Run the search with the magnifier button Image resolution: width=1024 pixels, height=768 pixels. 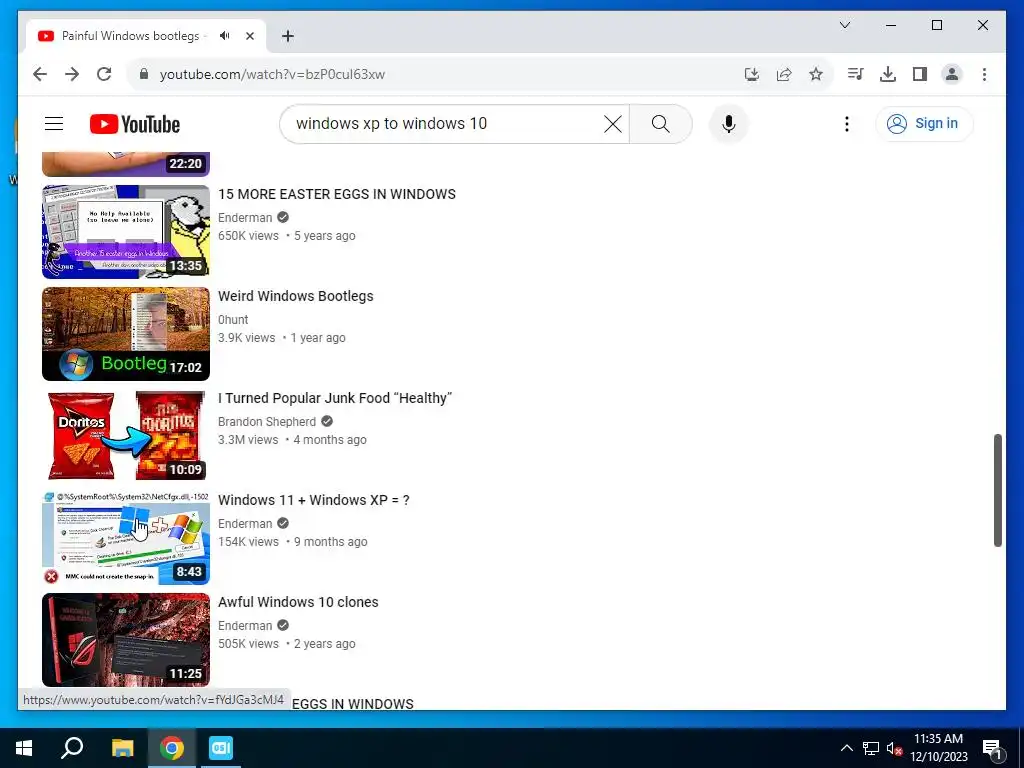pyautogui.click(x=660, y=123)
